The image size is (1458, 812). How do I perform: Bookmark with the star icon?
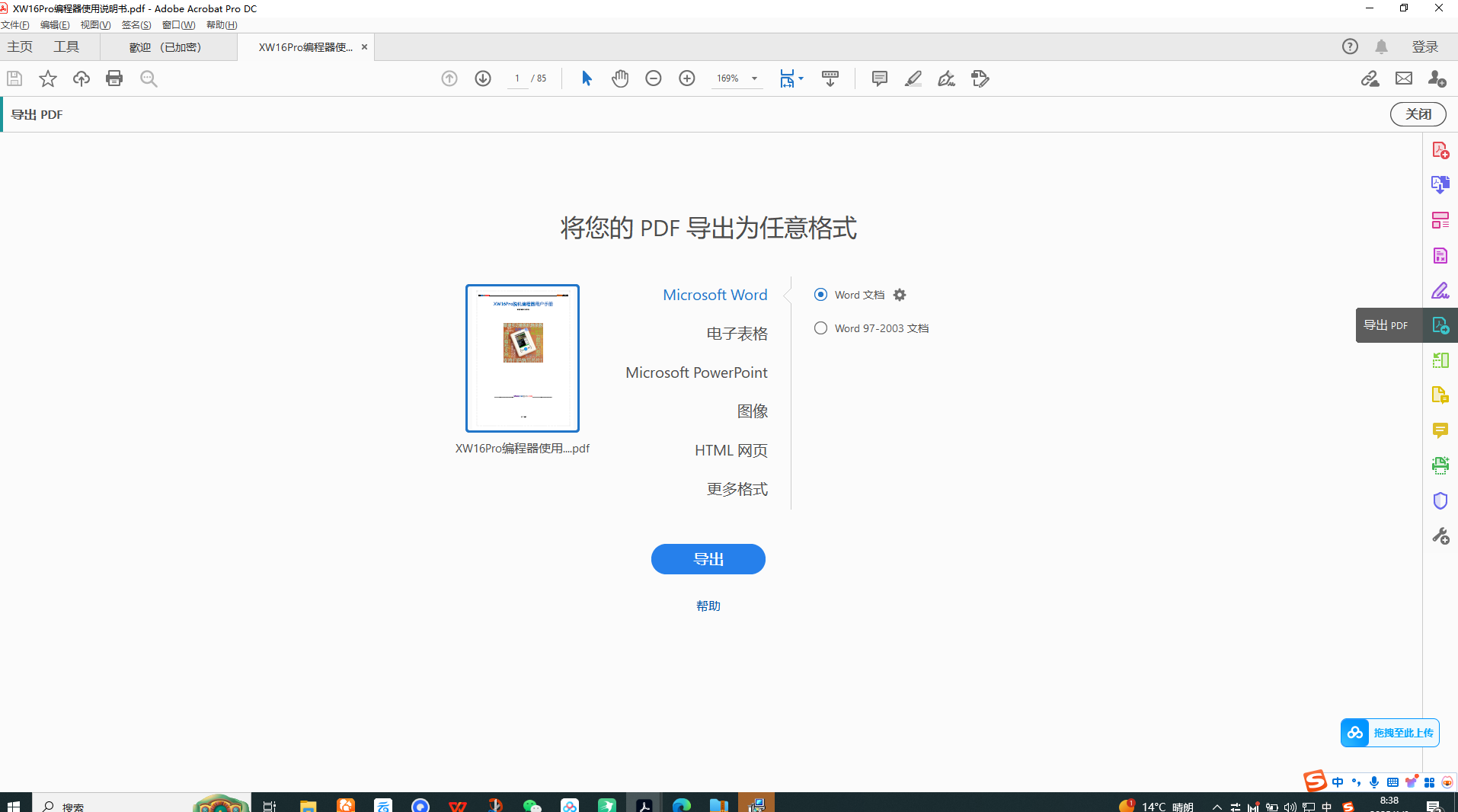coord(48,78)
